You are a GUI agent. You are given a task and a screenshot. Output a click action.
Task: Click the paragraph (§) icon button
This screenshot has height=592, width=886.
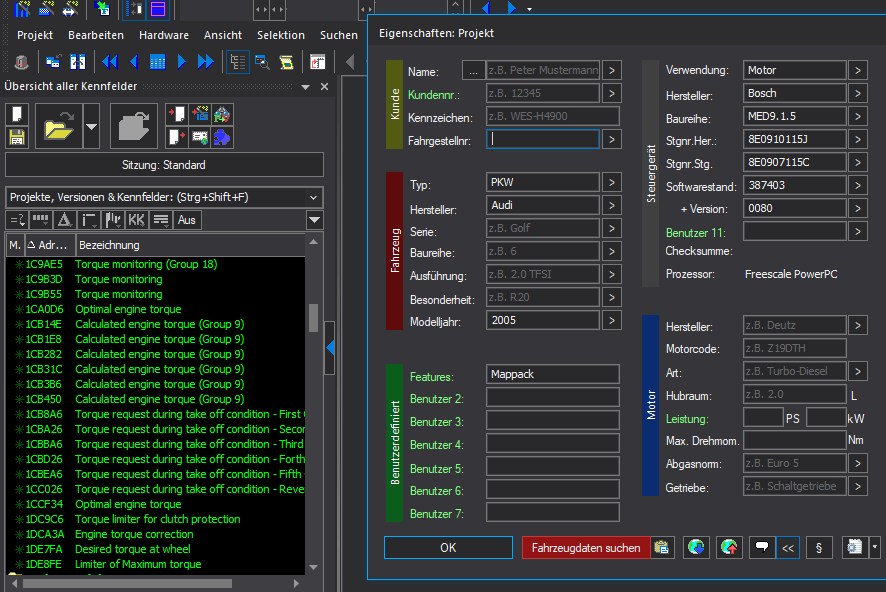click(x=819, y=547)
